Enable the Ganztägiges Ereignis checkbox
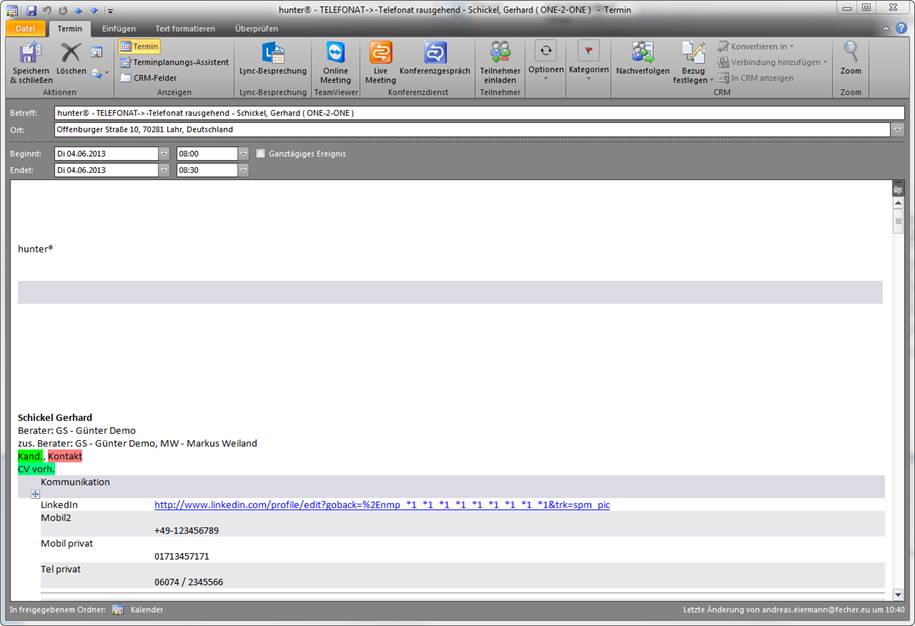915x626 pixels. click(261, 154)
